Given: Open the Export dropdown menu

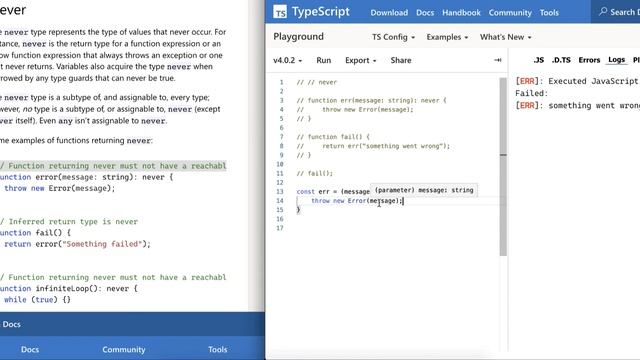Looking at the screenshot, I should click(360, 60).
